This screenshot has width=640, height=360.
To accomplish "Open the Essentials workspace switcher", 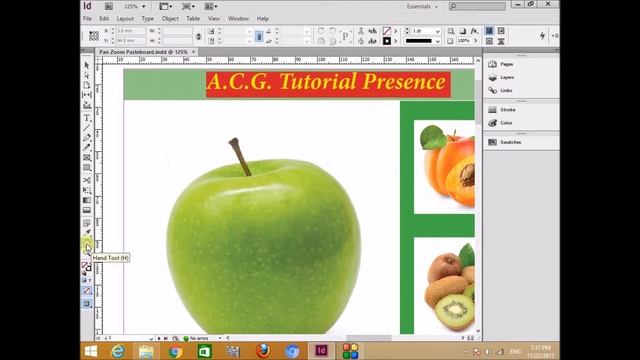I will (x=422, y=7).
